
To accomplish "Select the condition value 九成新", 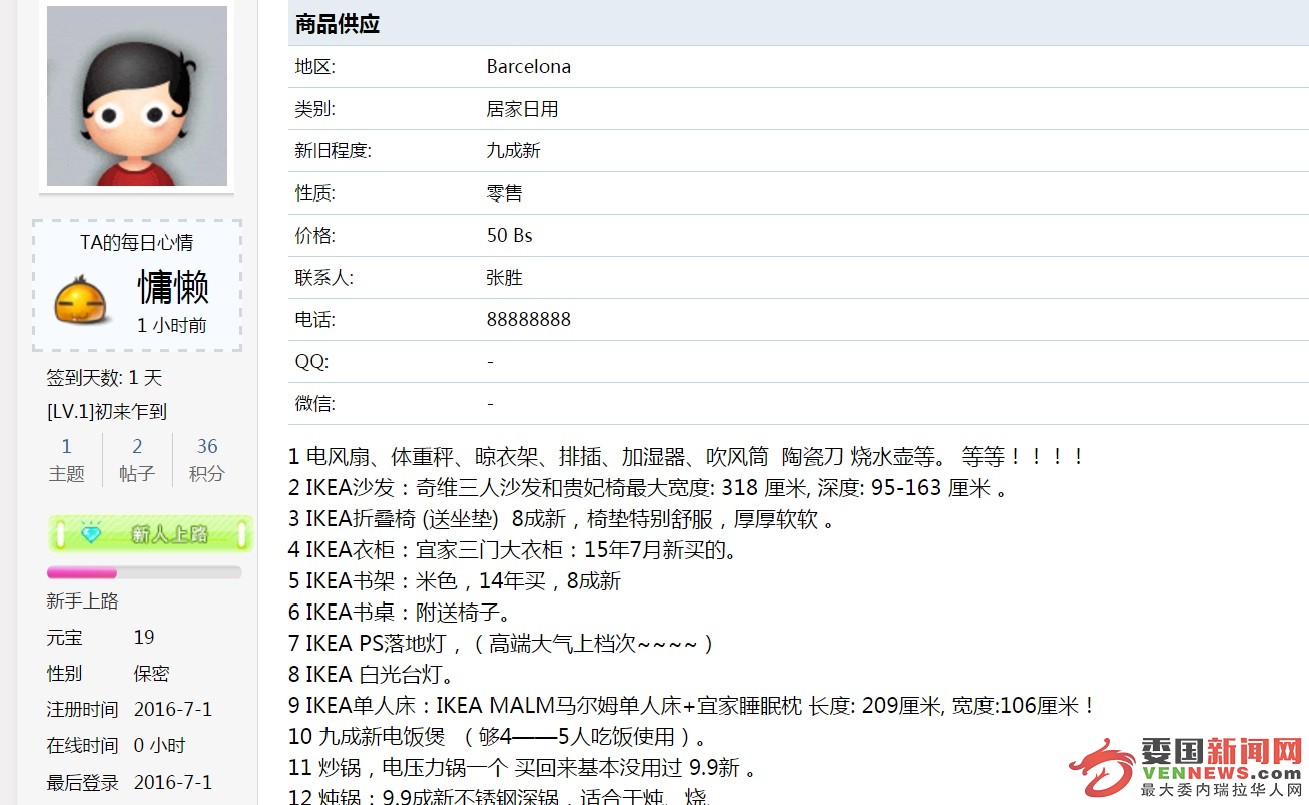I will [513, 151].
